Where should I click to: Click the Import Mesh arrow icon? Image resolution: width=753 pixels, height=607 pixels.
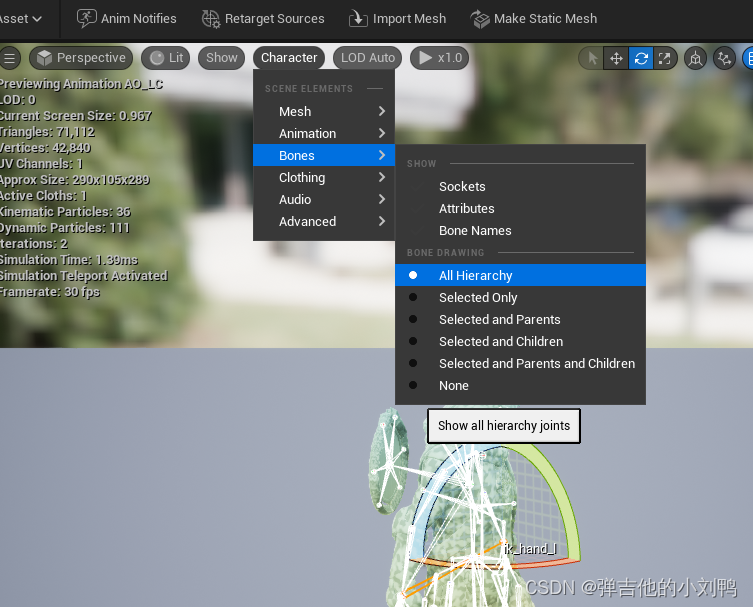(x=358, y=19)
